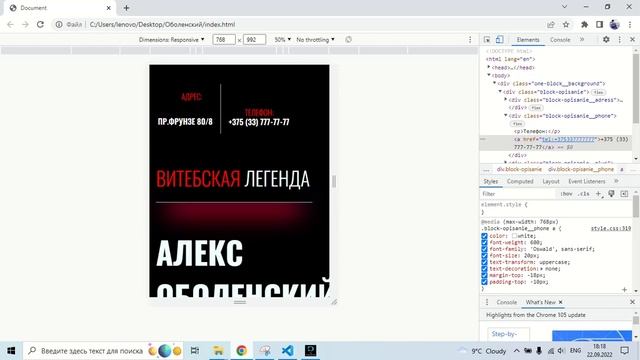
Task: Open device toolbar more options menu
Action: pyautogui.click(x=470, y=40)
